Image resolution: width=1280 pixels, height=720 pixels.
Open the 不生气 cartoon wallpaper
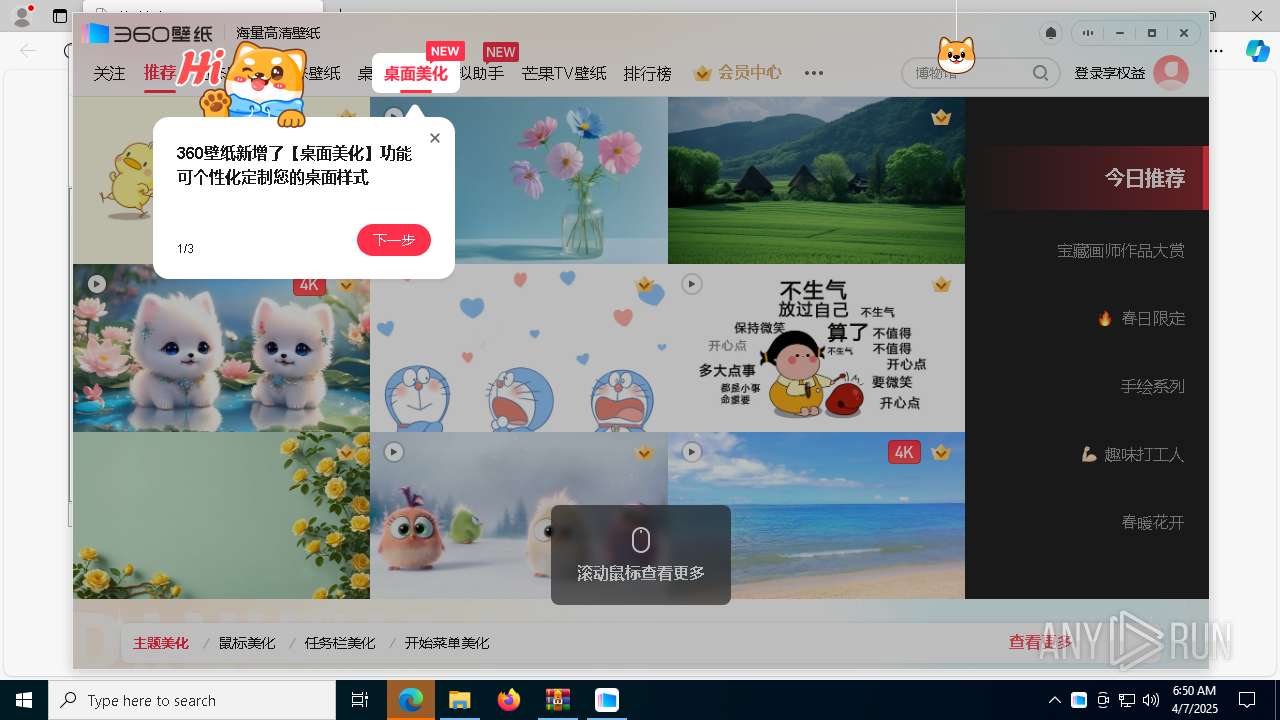point(816,348)
